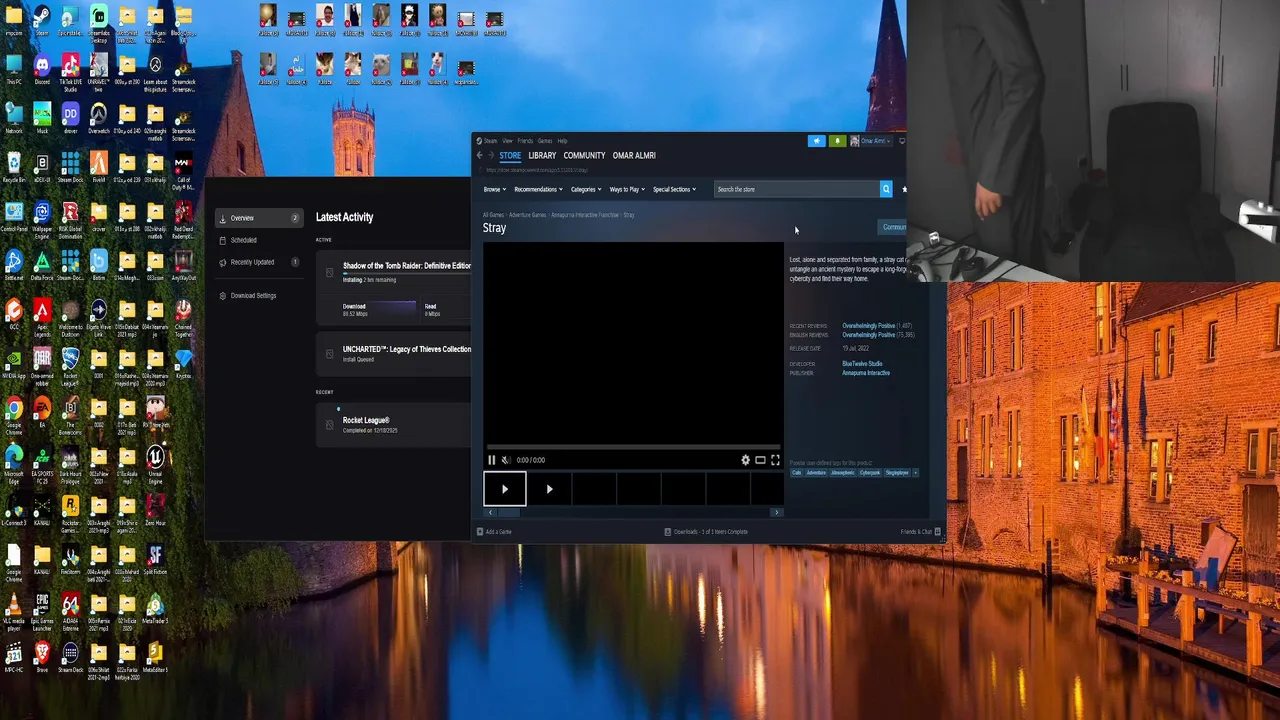Open the Steam menu
Viewport: 1280px width, 720px height.
pos(490,141)
